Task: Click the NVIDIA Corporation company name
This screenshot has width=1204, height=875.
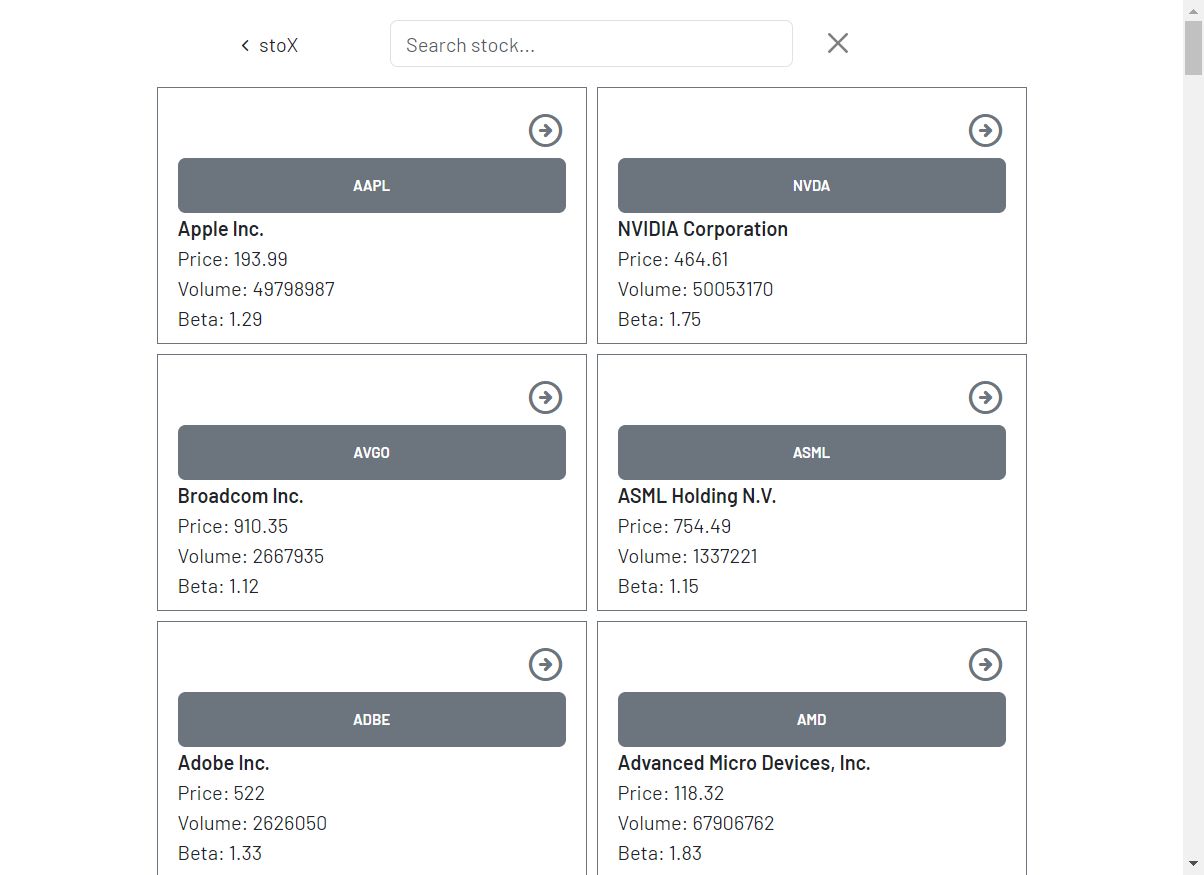Action: [703, 229]
